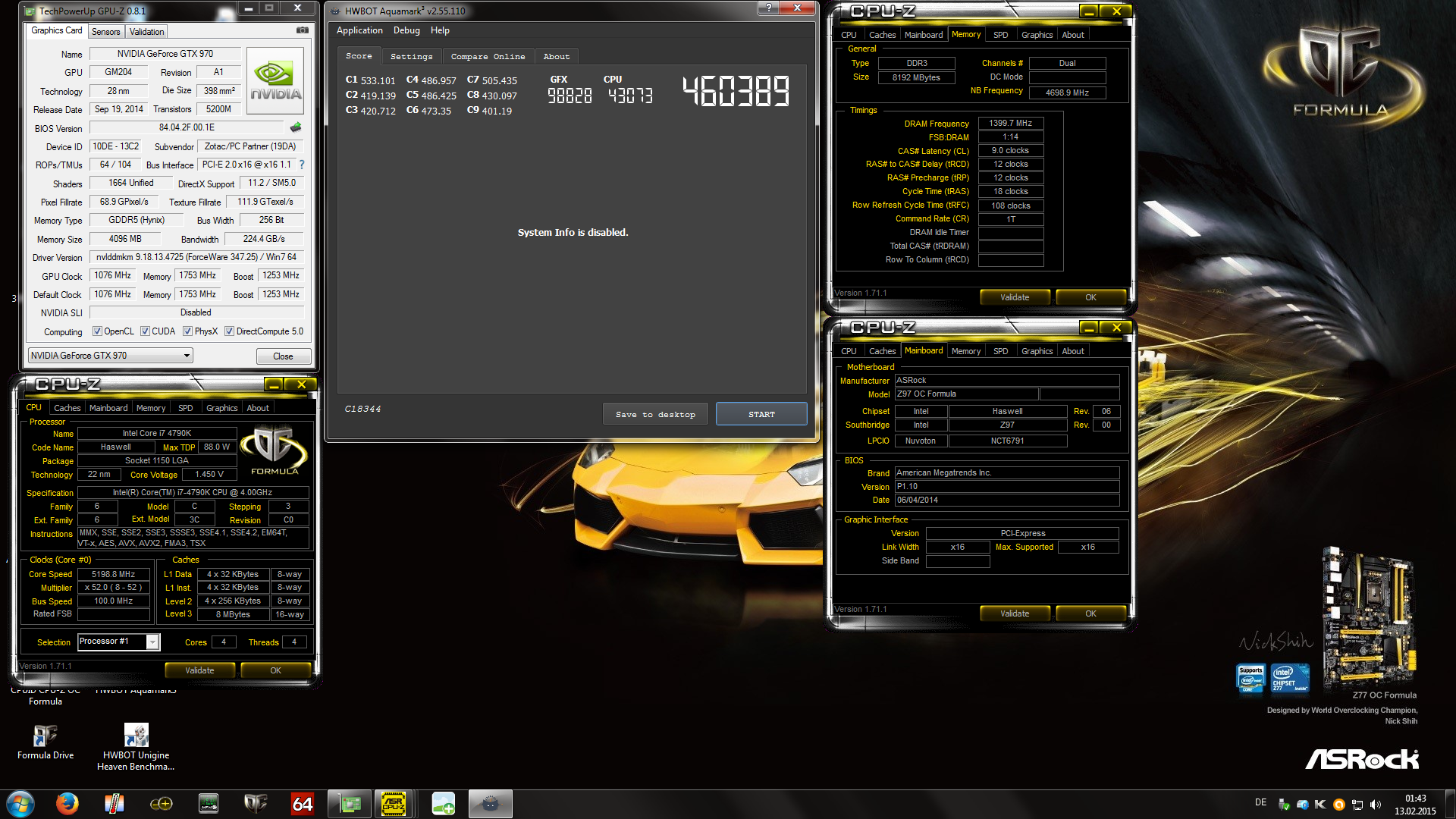Click the Aquamark help question mark button
Screen dimensions: 1456x819
pyautogui.click(x=768, y=8)
